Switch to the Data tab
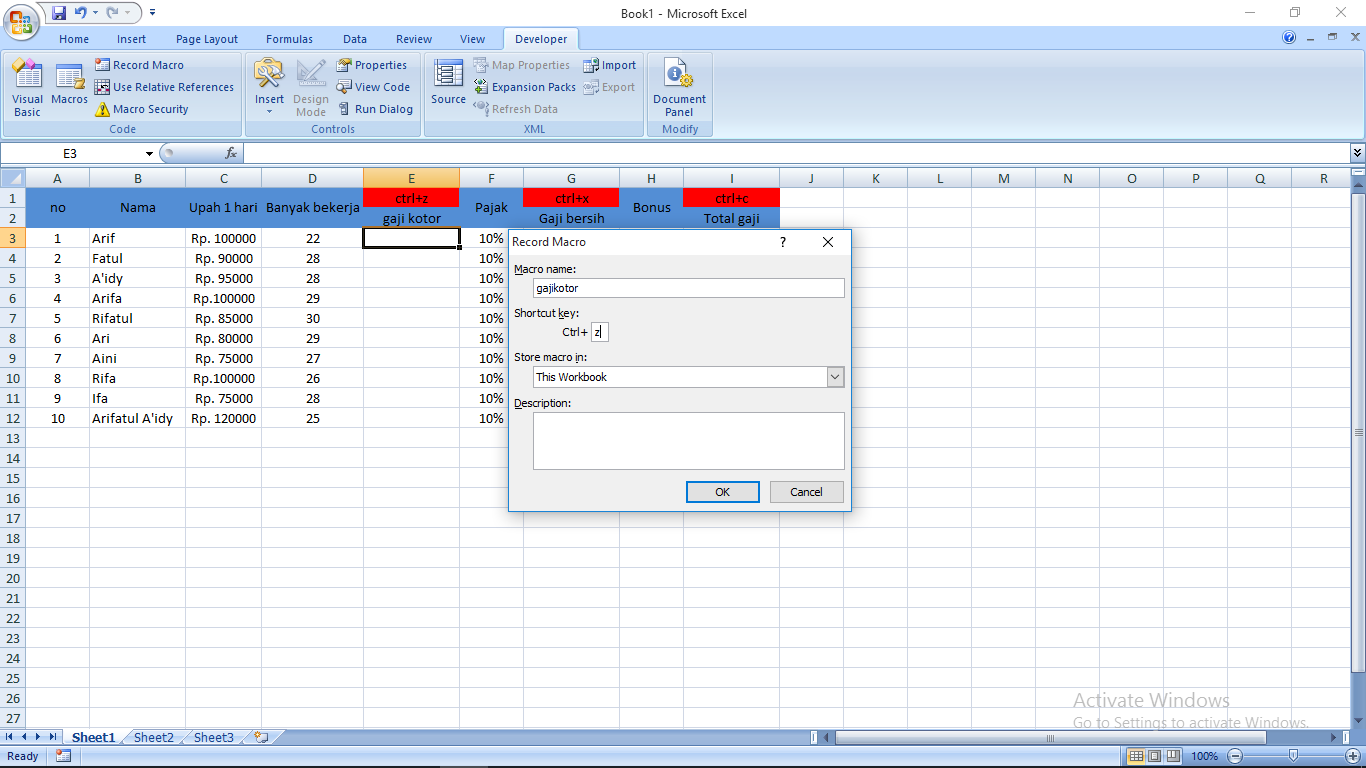Image resolution: width=1366 pixels, height=768 pixels. coord(355,39)
